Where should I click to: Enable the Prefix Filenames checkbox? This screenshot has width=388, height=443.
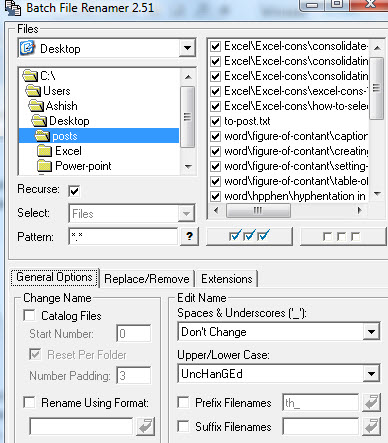coord(183,402)
